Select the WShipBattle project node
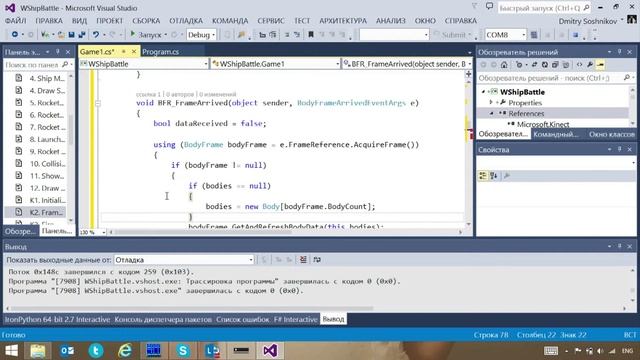The image size is (640, 360). point(522,92)
